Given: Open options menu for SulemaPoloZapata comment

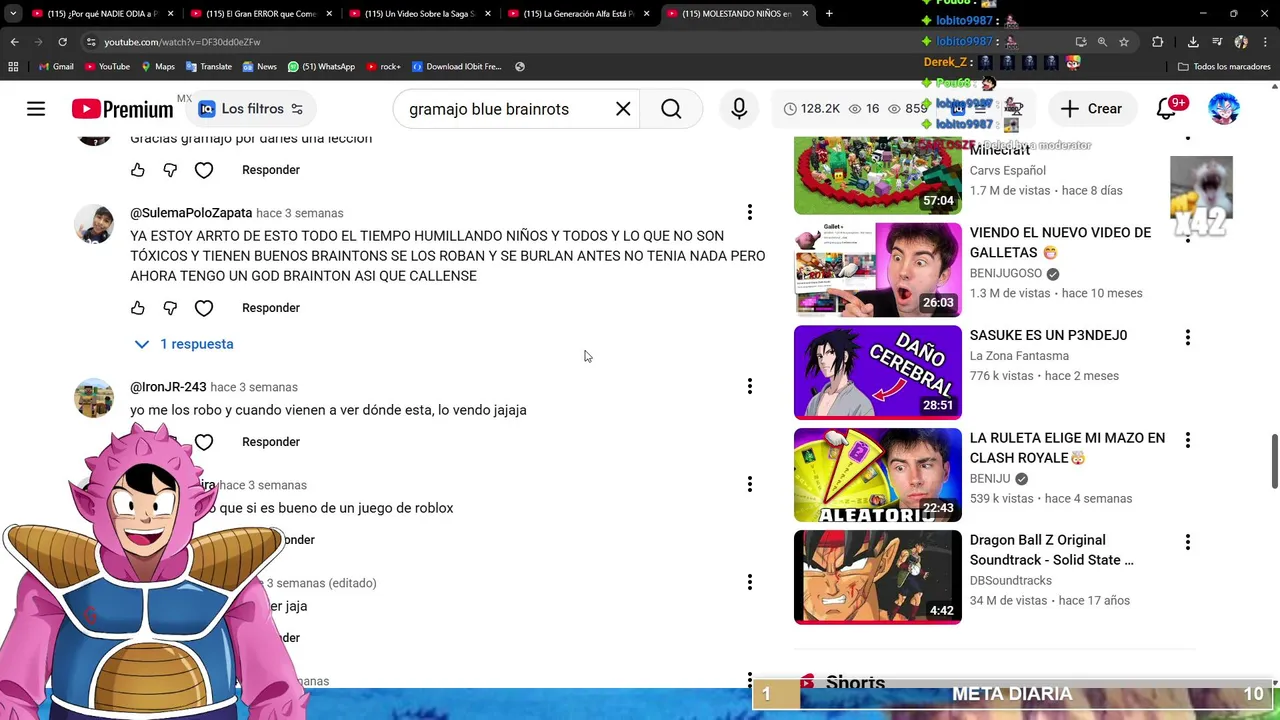Looking at the screenshot, I should coord(749,212).
